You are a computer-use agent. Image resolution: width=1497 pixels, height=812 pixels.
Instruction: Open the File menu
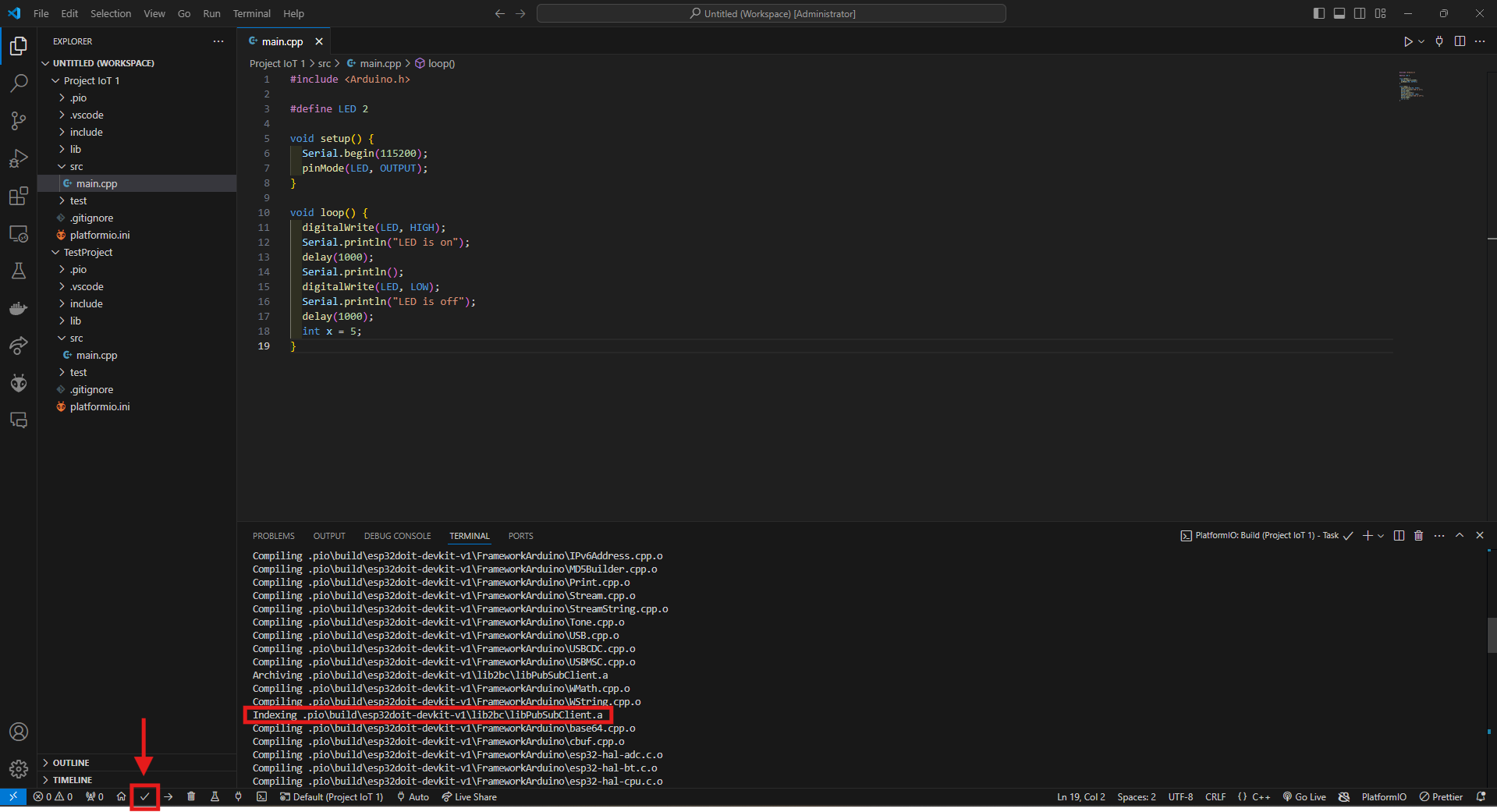point(41,13)
